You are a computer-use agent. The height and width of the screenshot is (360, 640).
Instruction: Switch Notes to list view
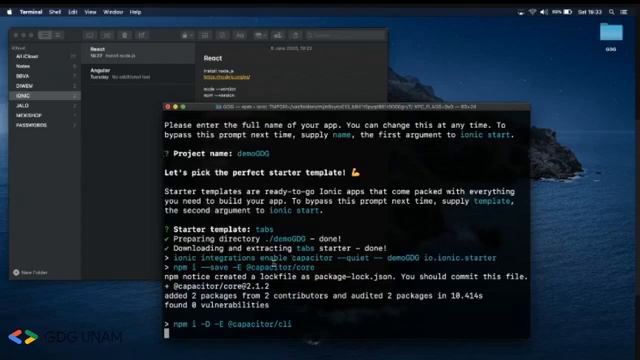pos(45,35)
